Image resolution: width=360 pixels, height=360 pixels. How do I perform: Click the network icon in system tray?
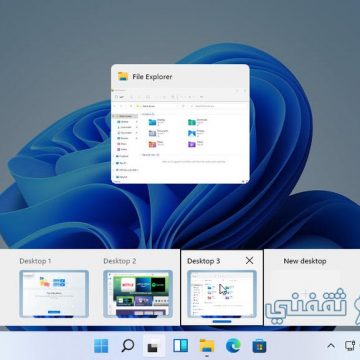point(350,346)
